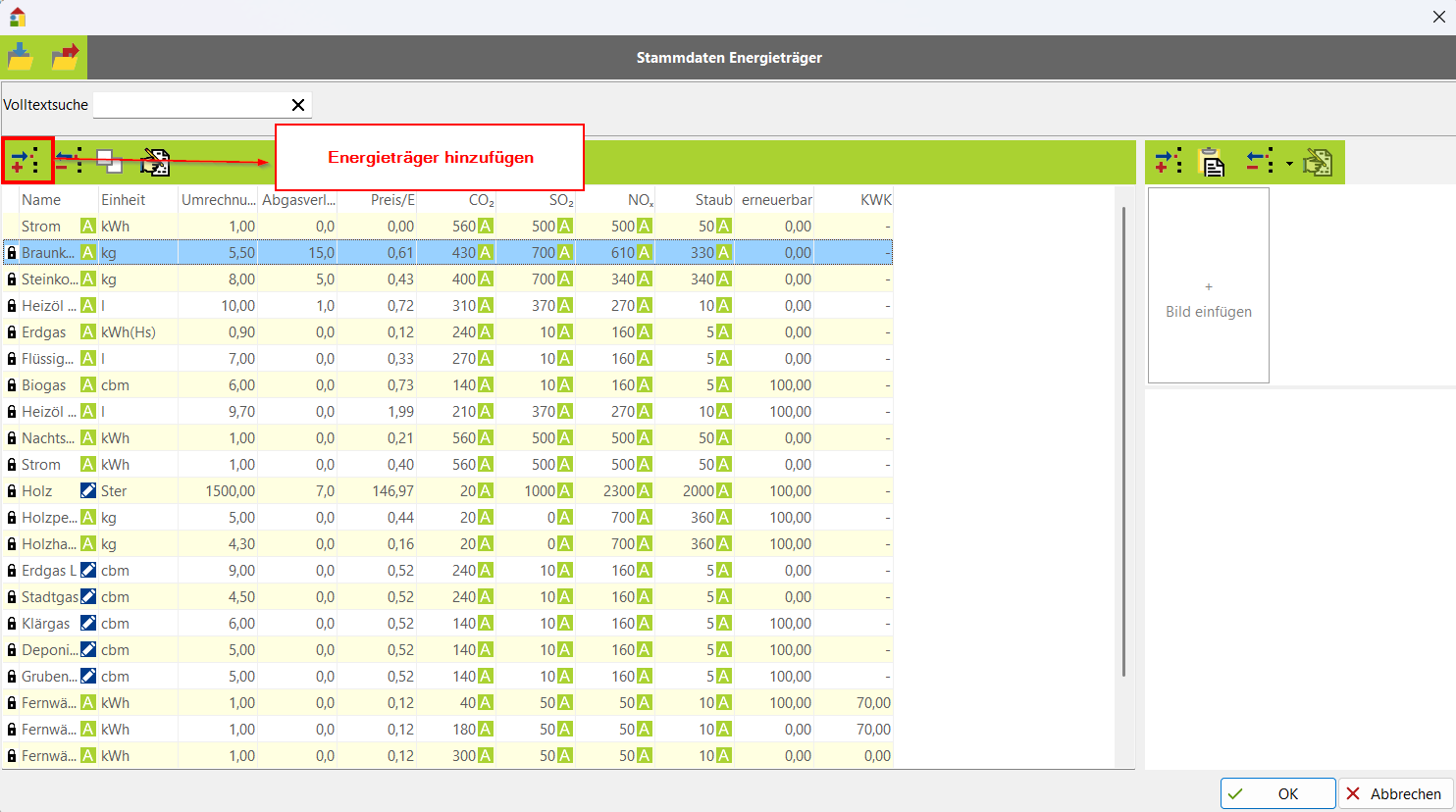This screenshot has width=1456, height=812.
Task: Toggle the lock icon on the Biogas row
Action: pos(12,385)
